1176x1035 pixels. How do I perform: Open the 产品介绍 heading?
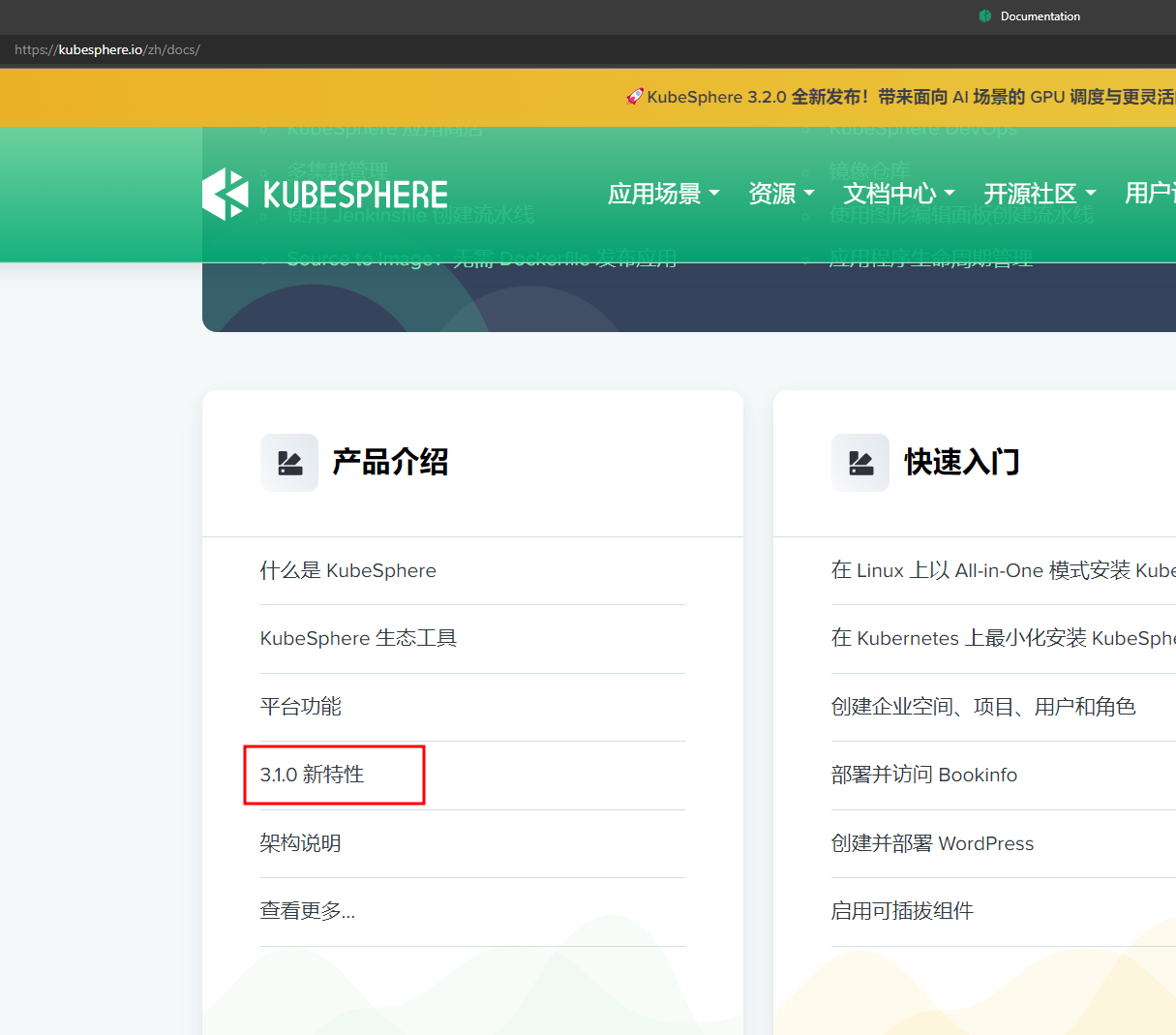point(390,462)
